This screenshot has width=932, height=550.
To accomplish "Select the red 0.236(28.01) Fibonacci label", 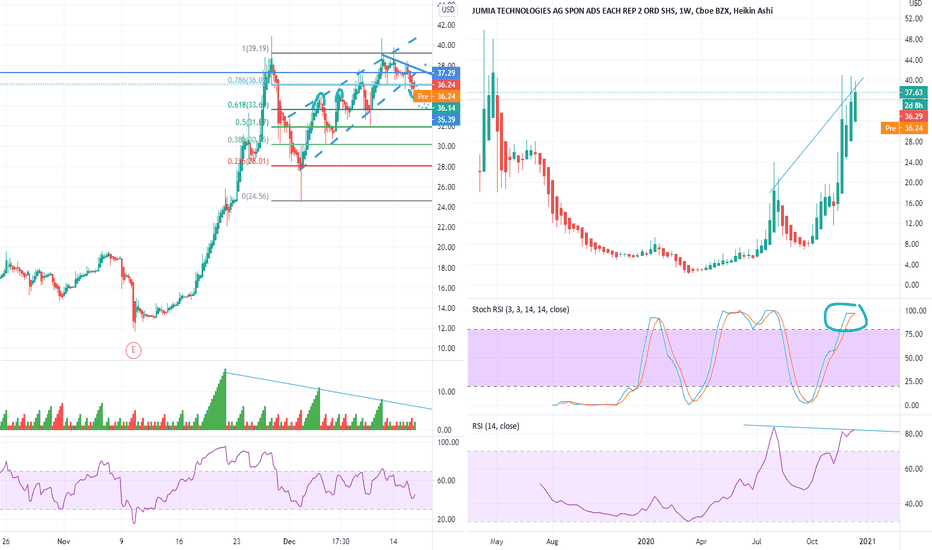I will [x=248, y=161].
